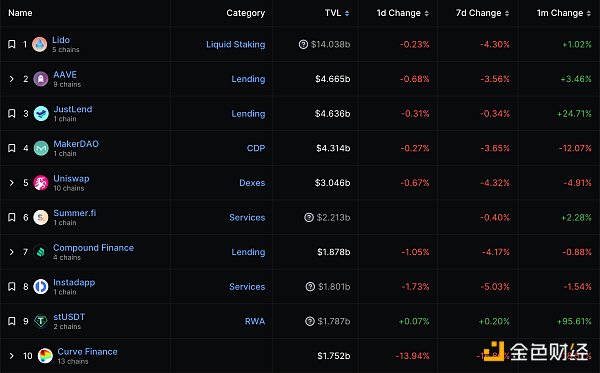Open the Liquid Staking category link
This screenshot has height=373, width=600.
point(235,44)
